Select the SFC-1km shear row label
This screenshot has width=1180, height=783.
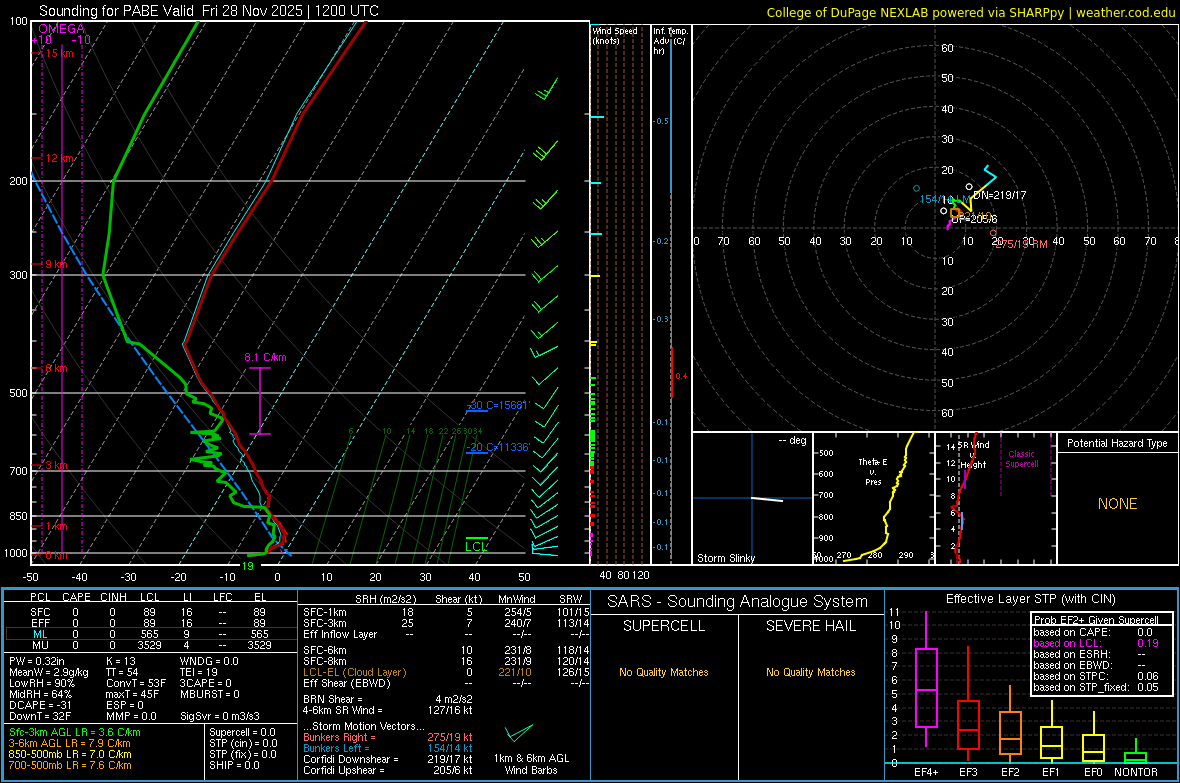pyautogui.click(x=325, y=612)
